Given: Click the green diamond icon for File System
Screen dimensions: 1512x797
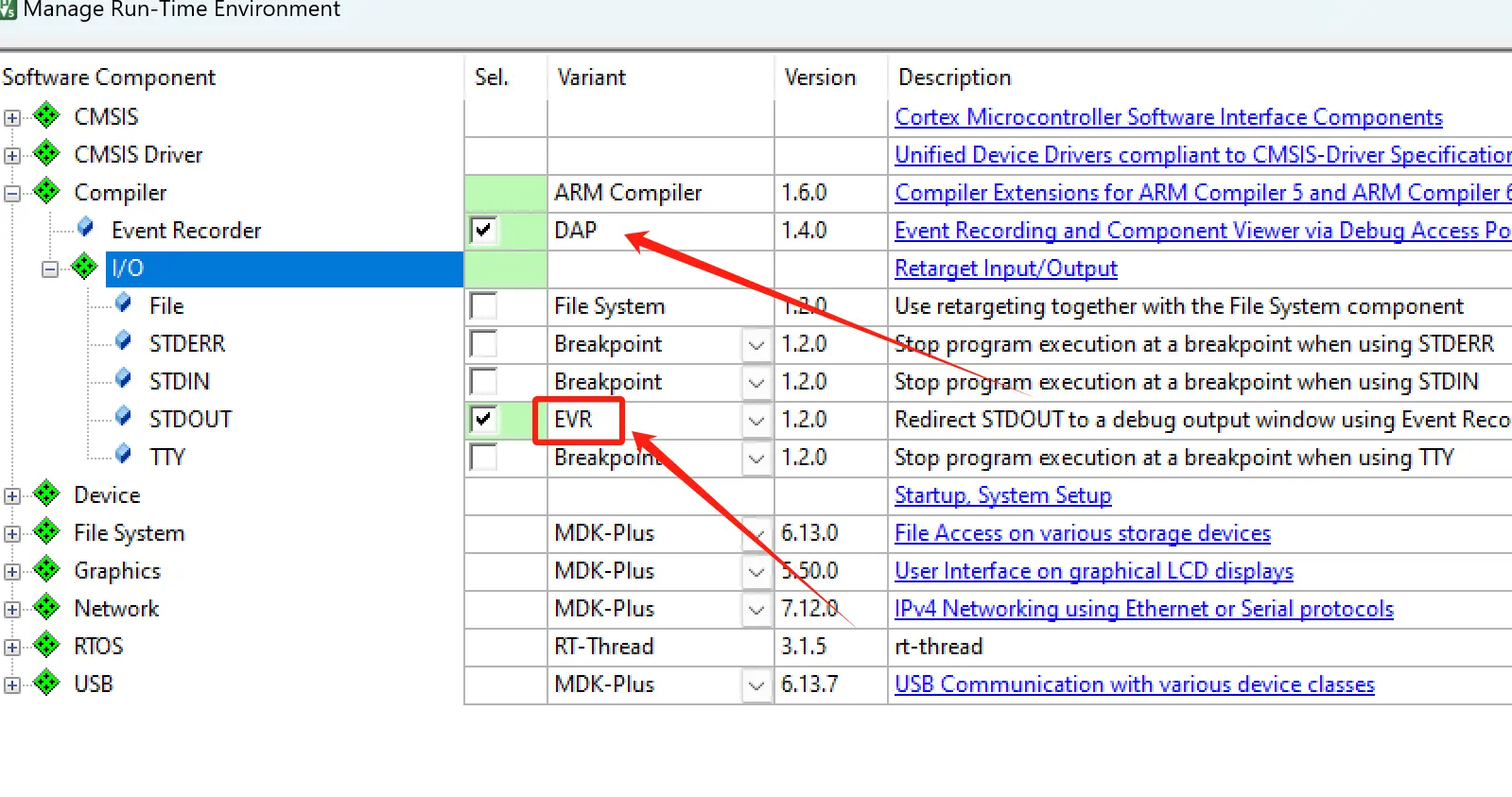Looking at the screenshot, I should point(45,531).
